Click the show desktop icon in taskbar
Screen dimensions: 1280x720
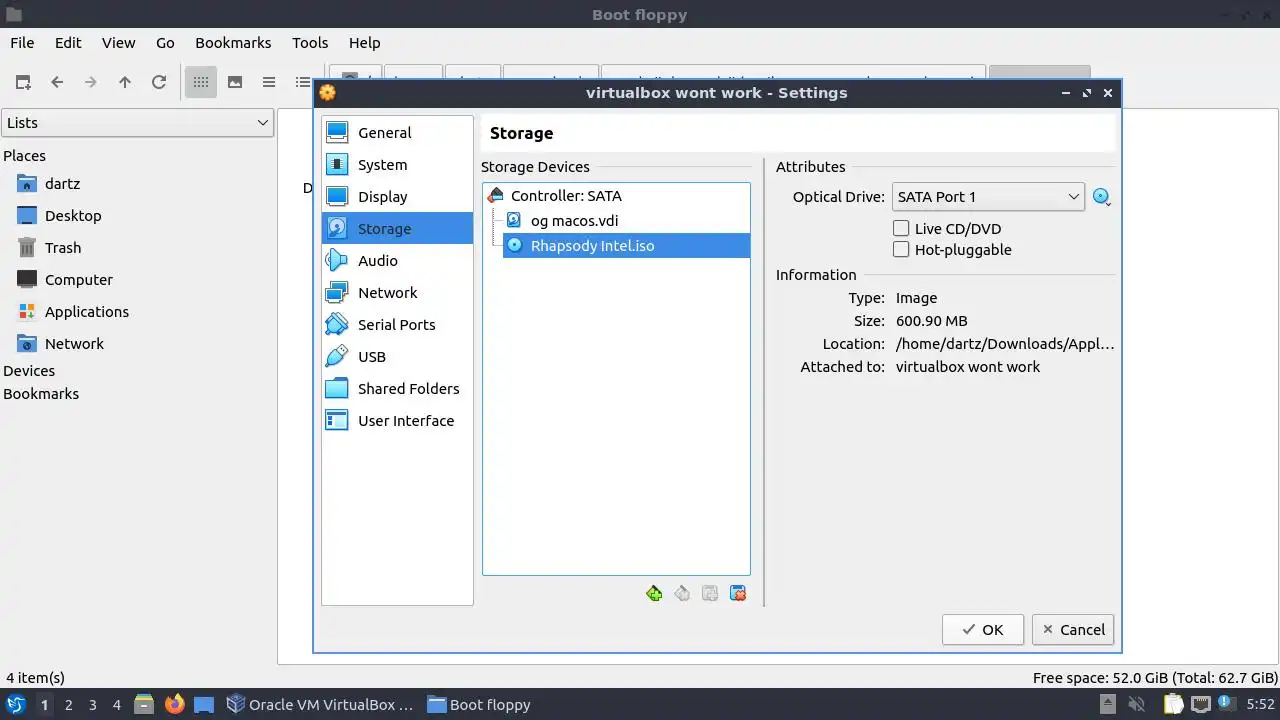click(x=204, y=704)
